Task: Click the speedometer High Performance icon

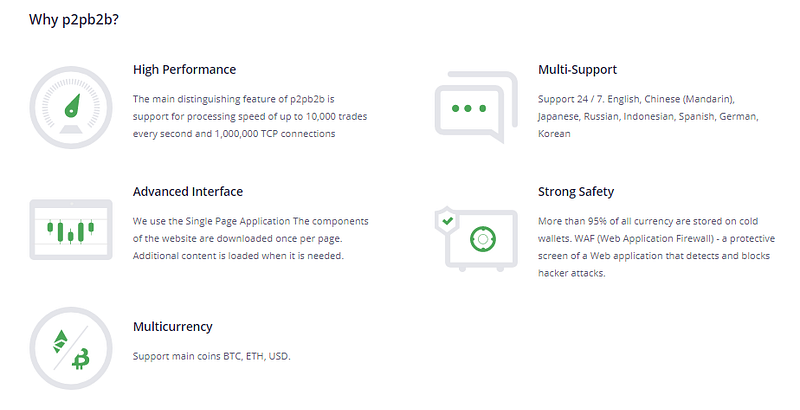Action: tap(71, 108)
